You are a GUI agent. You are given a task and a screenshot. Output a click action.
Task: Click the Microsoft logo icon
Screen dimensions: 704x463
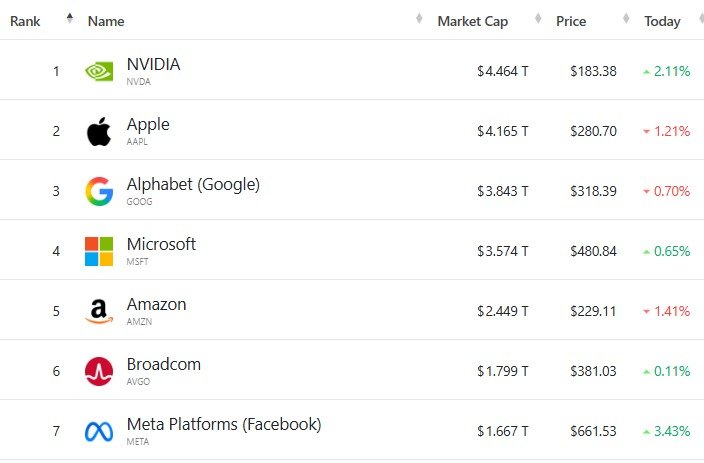(99, 251)
